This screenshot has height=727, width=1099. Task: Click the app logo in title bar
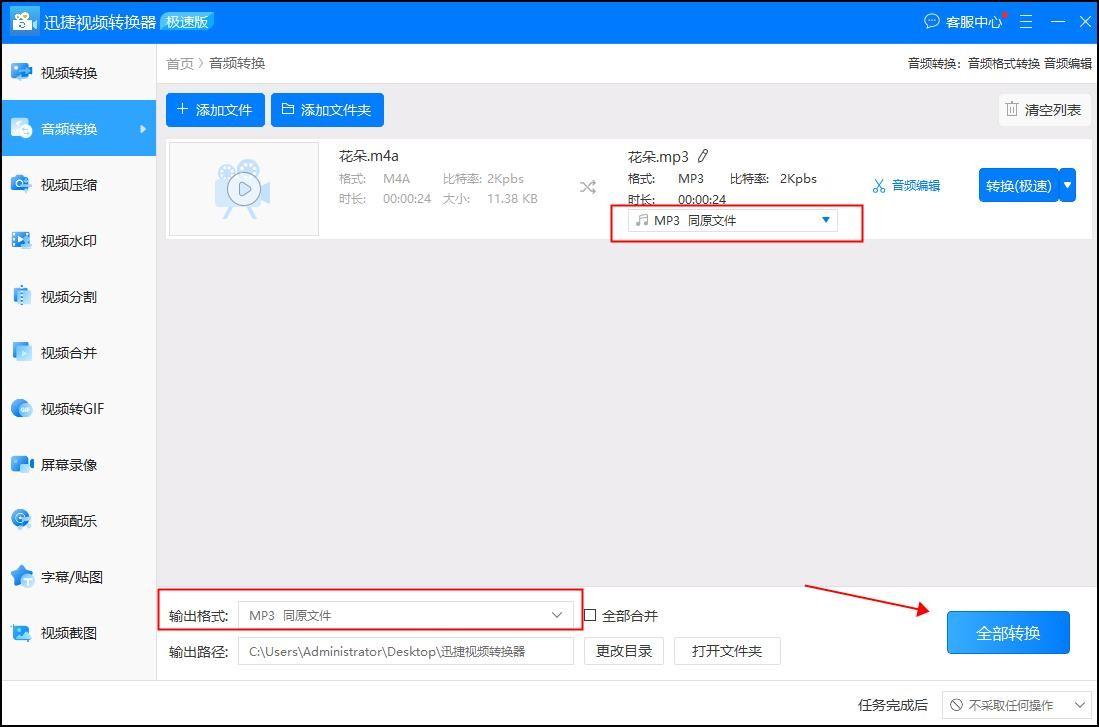(24, 21)
